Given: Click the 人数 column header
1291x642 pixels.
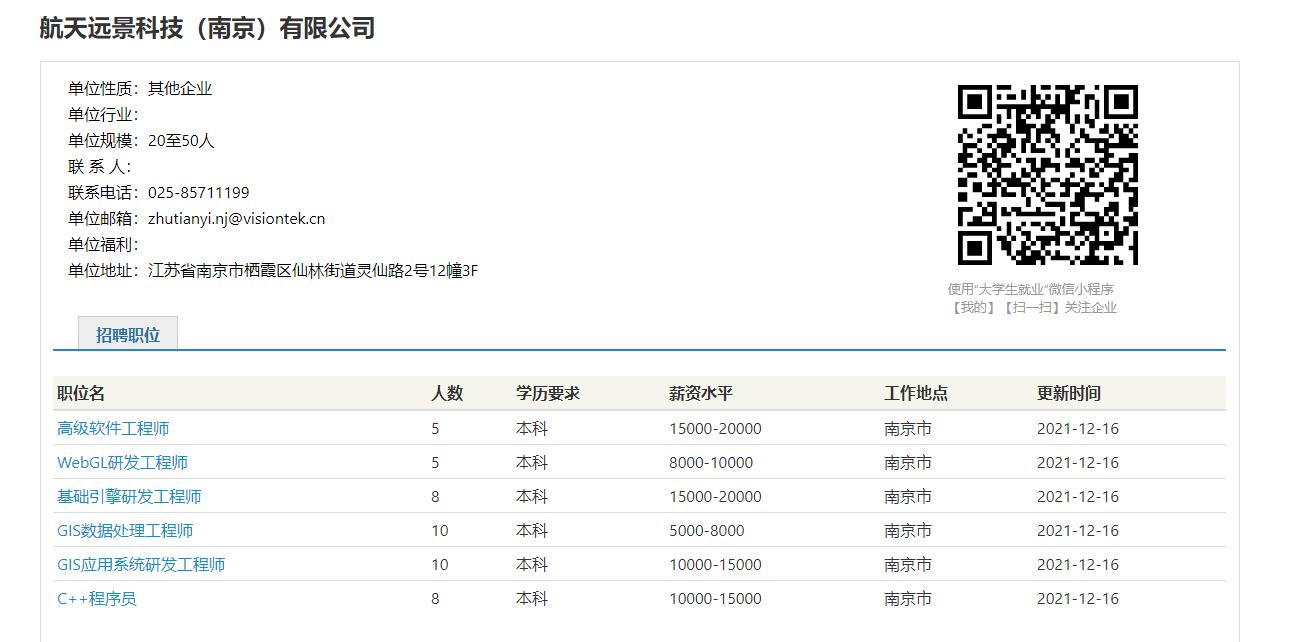Looking at the screenshot, I should tap(447, 393).
